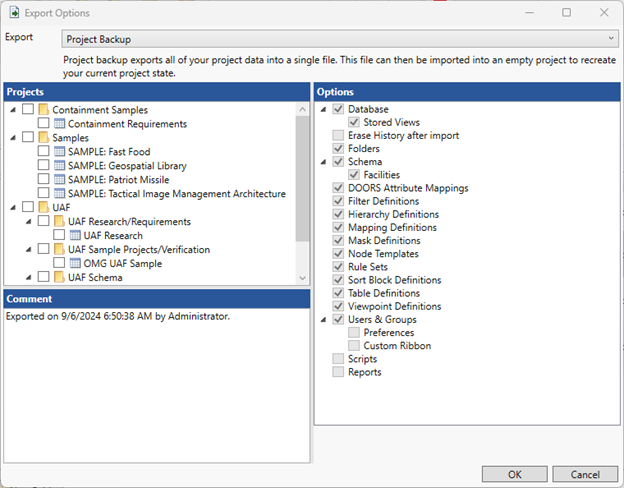Enable the Erase History after import checkbox
The width and height of the screenshot is (624, 488).
tap(338, 136)
